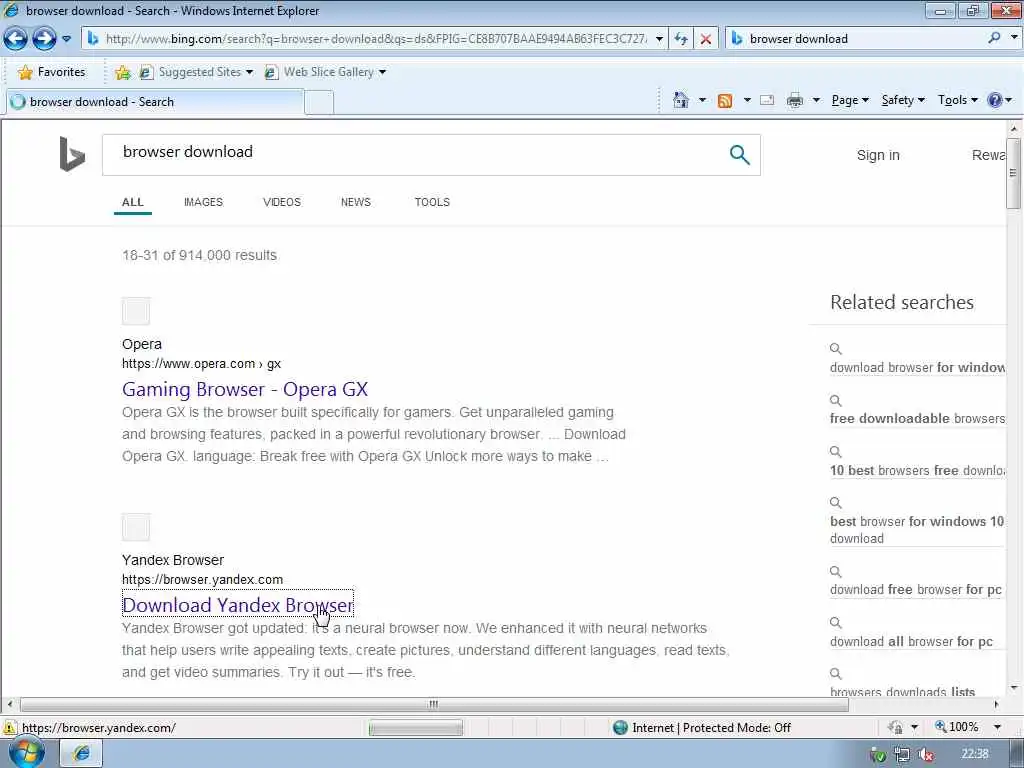The height and width of the screenshot is (768, 1024).
Task: Open related search 'best browser for windows 10'
Action: [x=917, y=530]
